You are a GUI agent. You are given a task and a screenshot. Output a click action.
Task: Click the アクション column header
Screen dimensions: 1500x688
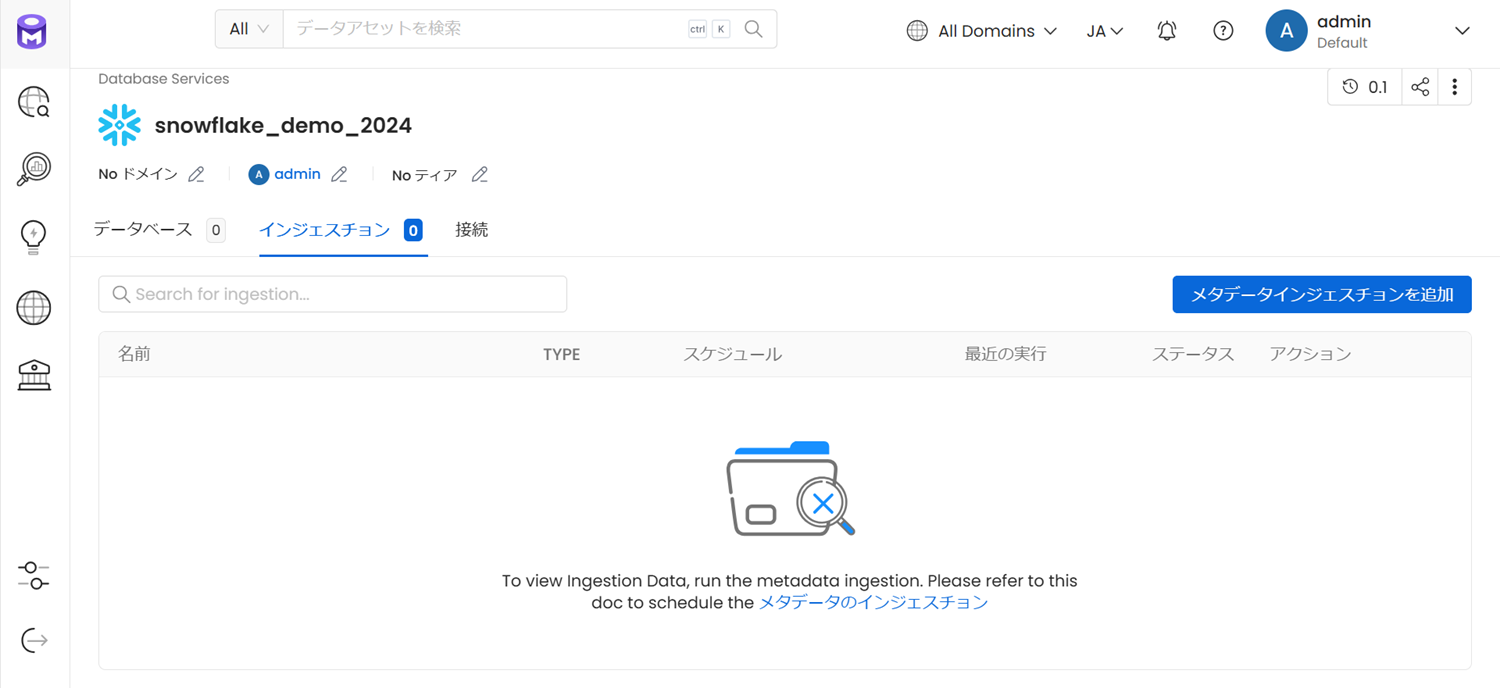(x=1310, y=354)
